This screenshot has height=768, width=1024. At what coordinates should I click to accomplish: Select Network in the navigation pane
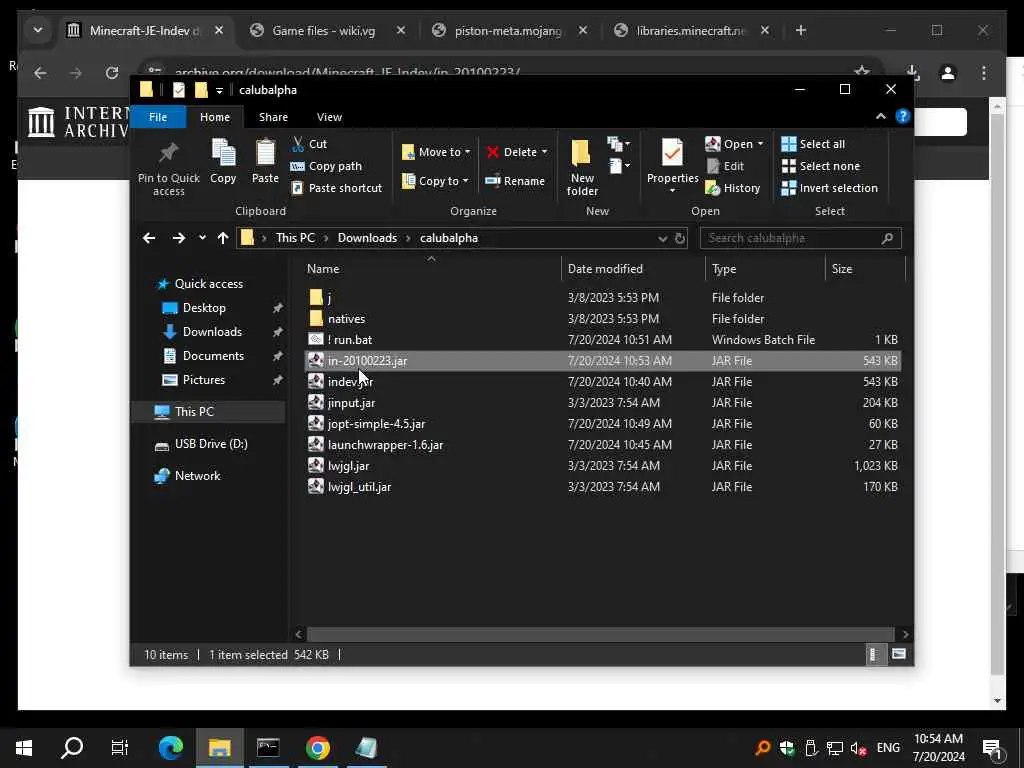[197, 476]
